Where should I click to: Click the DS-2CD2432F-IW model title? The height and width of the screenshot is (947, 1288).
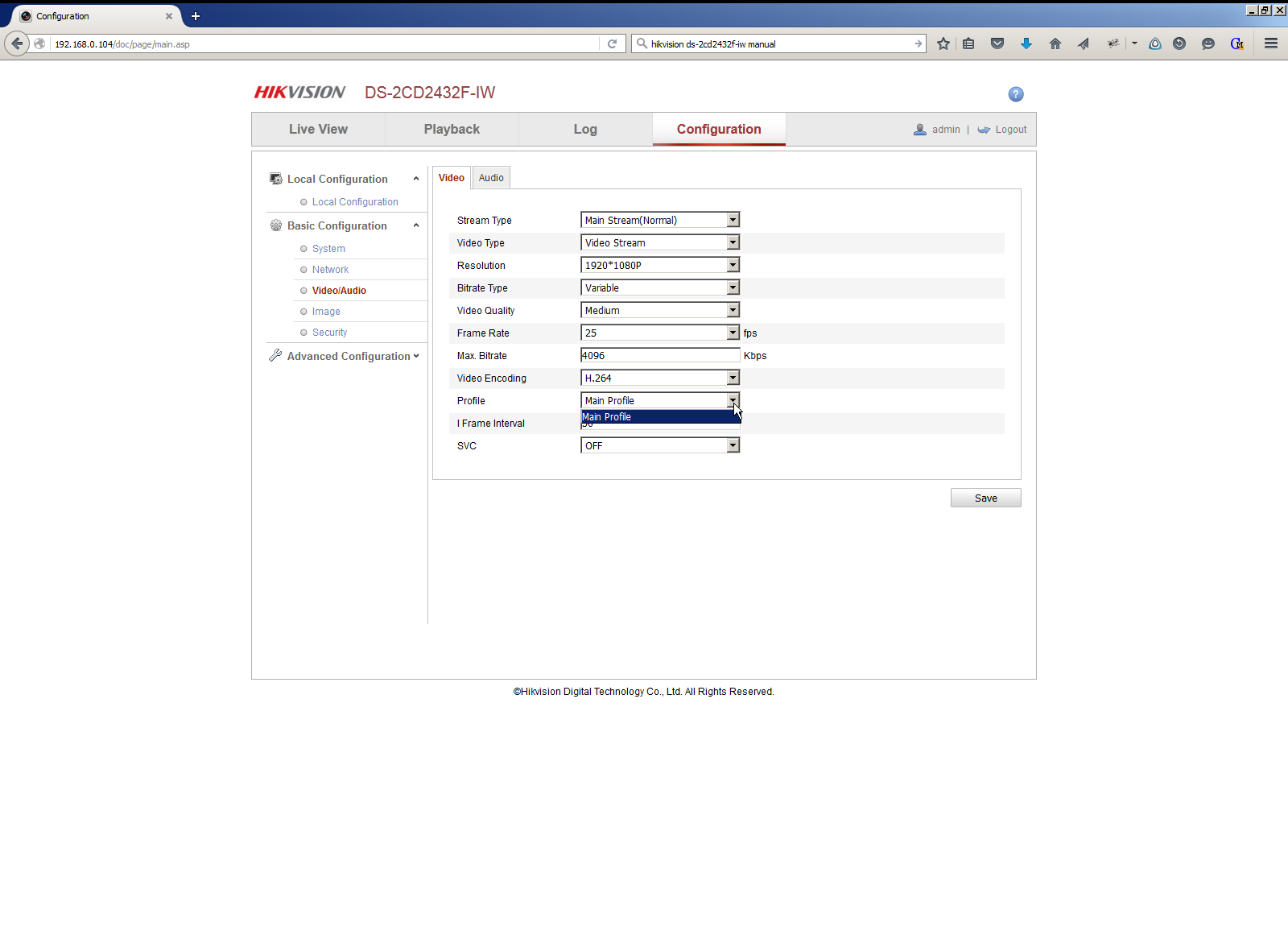430,93
